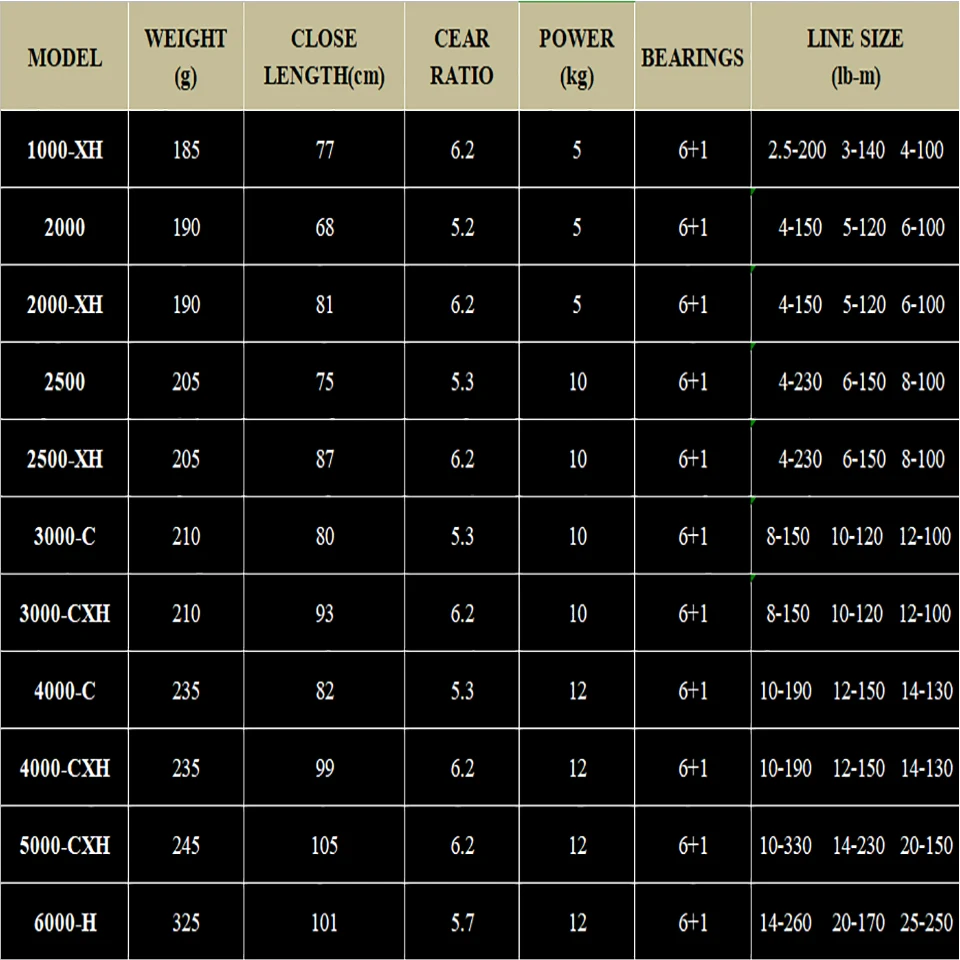Click the 2000-XH model row label
The width and height of the screenshot is (960, 960).
tap(64, 305)
